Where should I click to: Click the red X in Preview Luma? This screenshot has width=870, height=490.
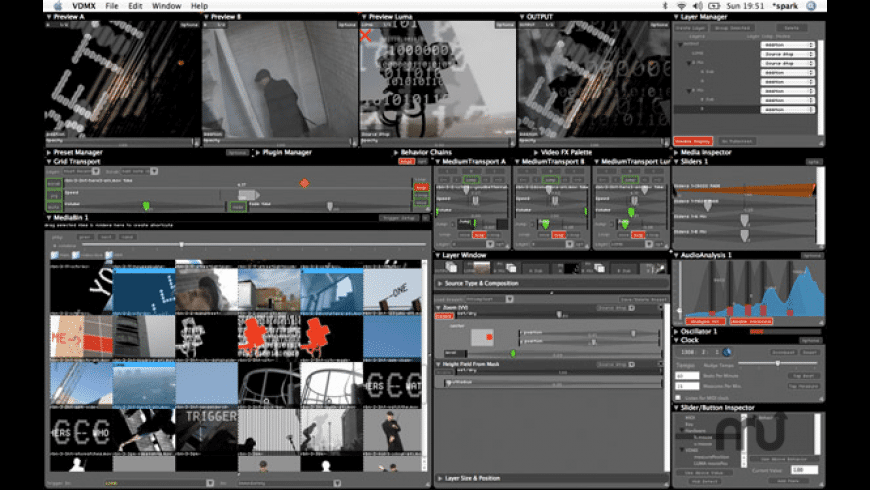point(365,36)
